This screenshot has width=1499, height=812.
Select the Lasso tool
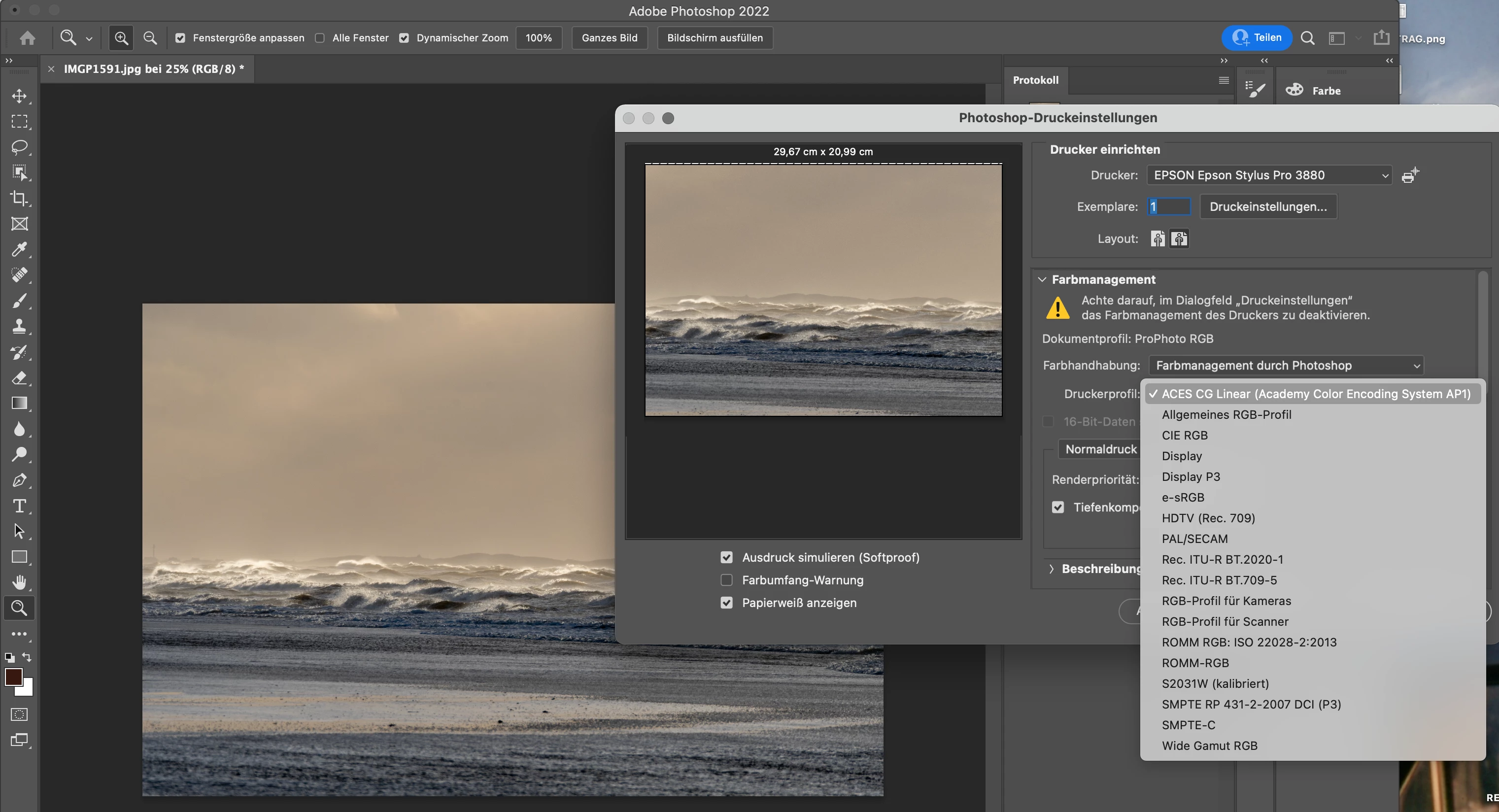(x=19, y=146)
